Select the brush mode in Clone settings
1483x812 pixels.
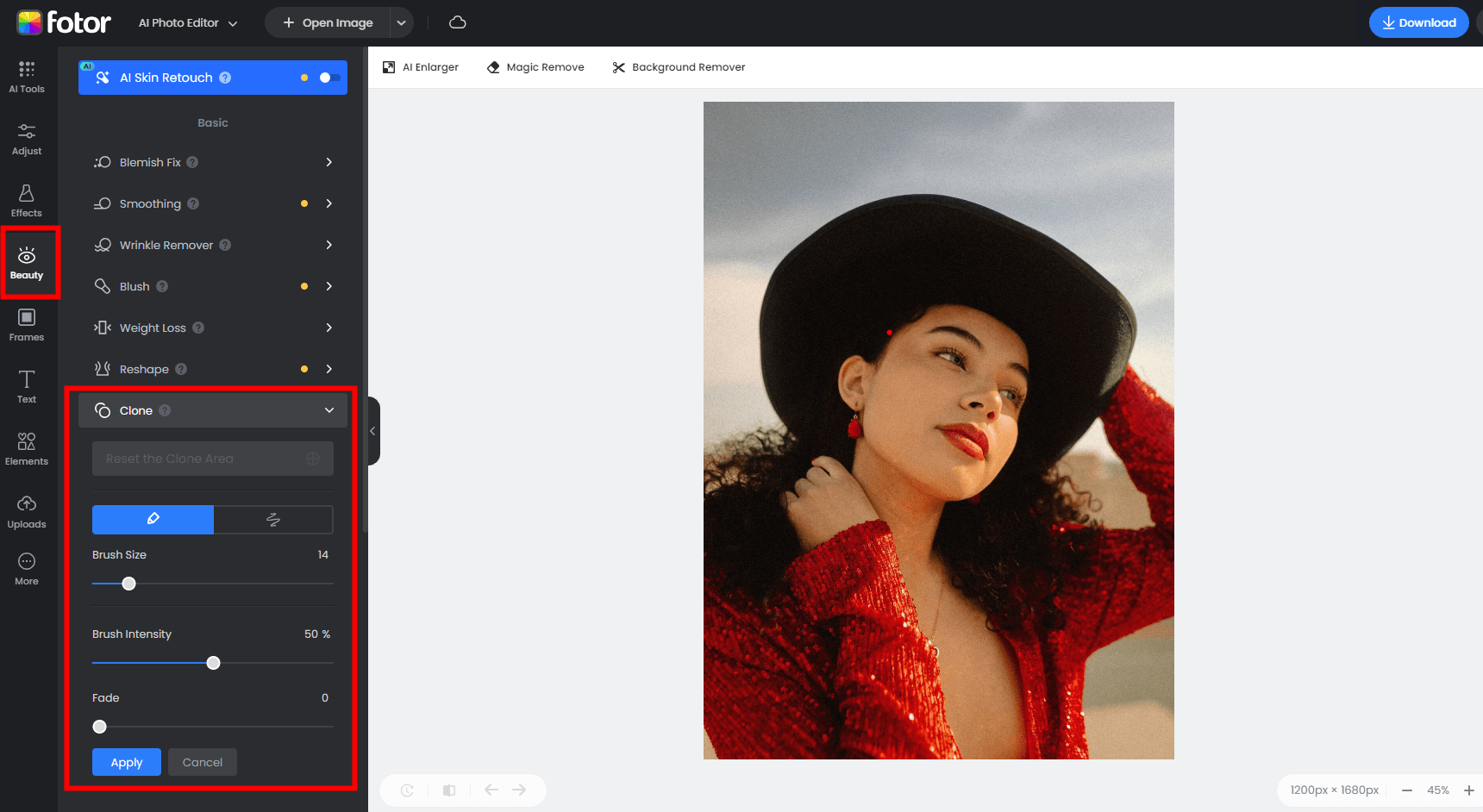(x=152, y=519)
